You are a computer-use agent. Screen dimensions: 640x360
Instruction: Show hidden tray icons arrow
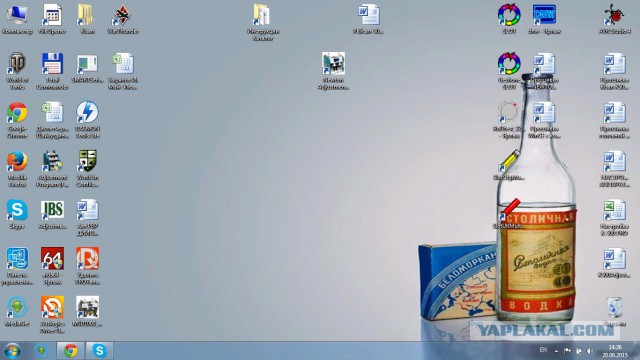(x=556, y=351)
